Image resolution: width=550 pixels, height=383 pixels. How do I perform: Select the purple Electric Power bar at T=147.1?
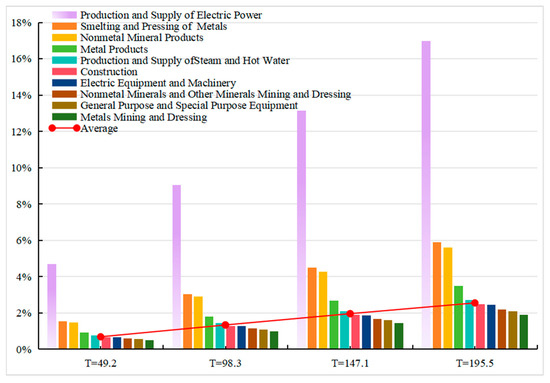click(301, 229)
